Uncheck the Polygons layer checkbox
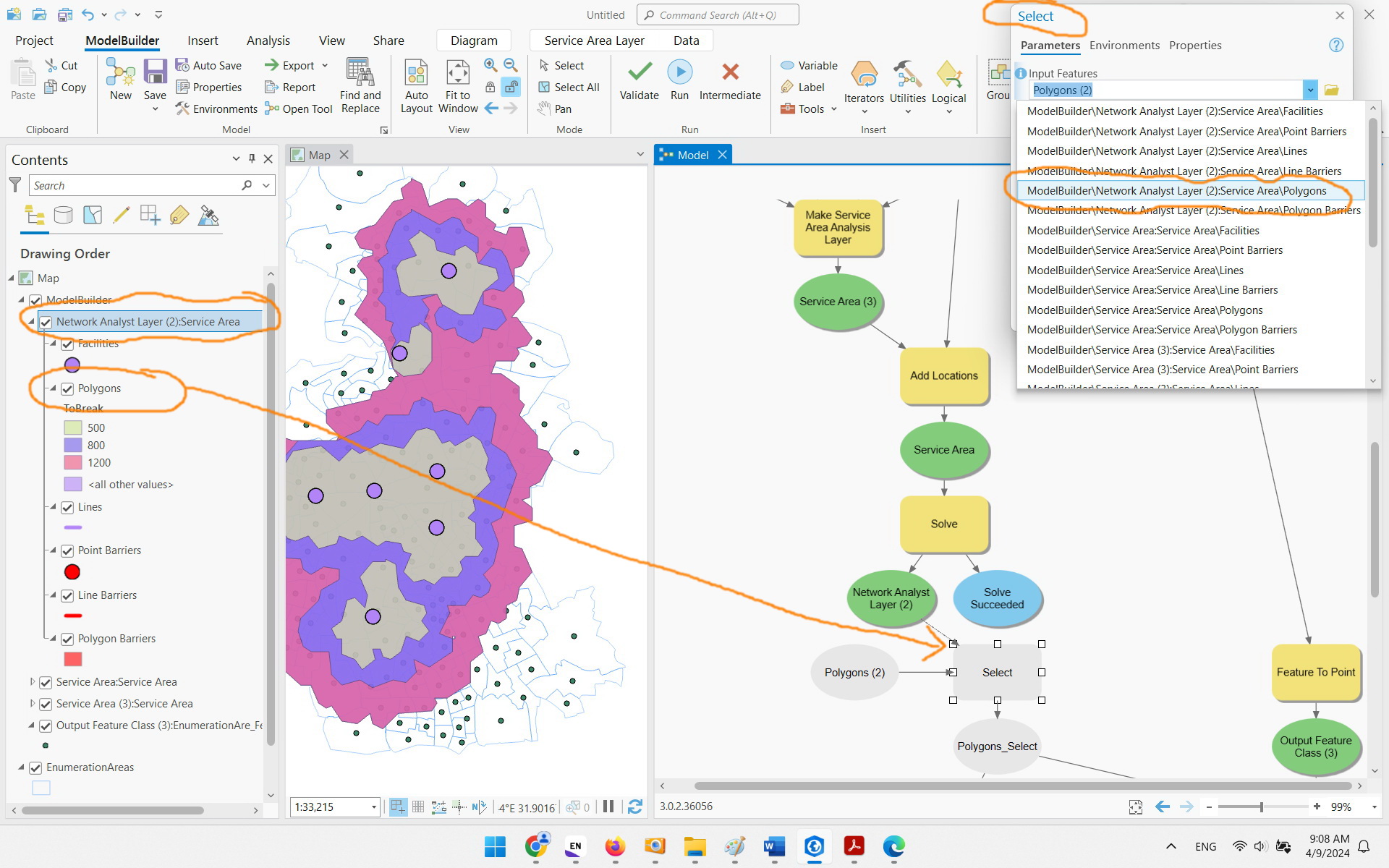Viewport: 1389px width, 868px height. point(67,388)
